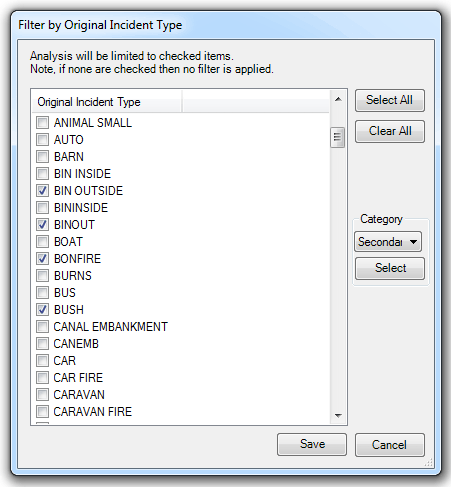Image resolution: width=451 pixels, height=487 pixels.
Task: Tick the CAR FIRE checkbox
Action: click(x=43, y=378)
